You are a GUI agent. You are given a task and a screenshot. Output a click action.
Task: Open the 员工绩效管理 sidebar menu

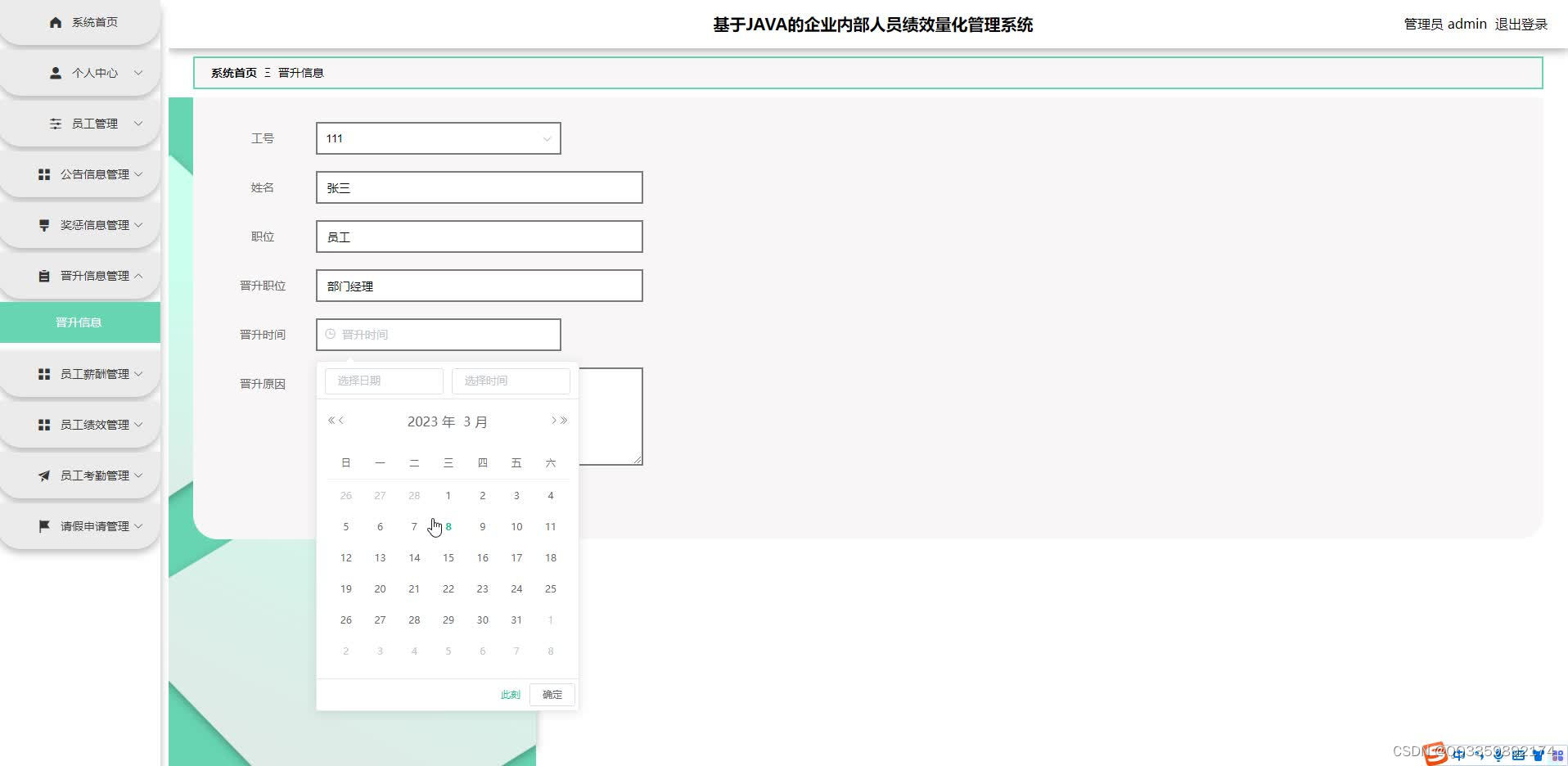tap(80, 425)
